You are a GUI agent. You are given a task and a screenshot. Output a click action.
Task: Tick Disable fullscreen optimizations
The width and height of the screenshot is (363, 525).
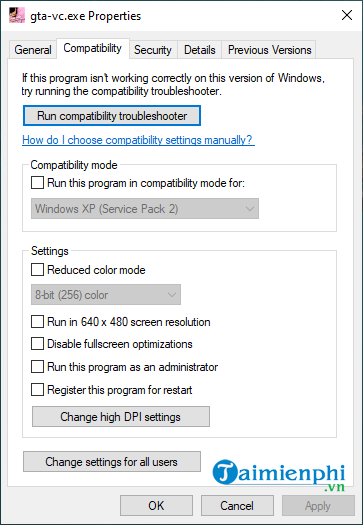37,344
